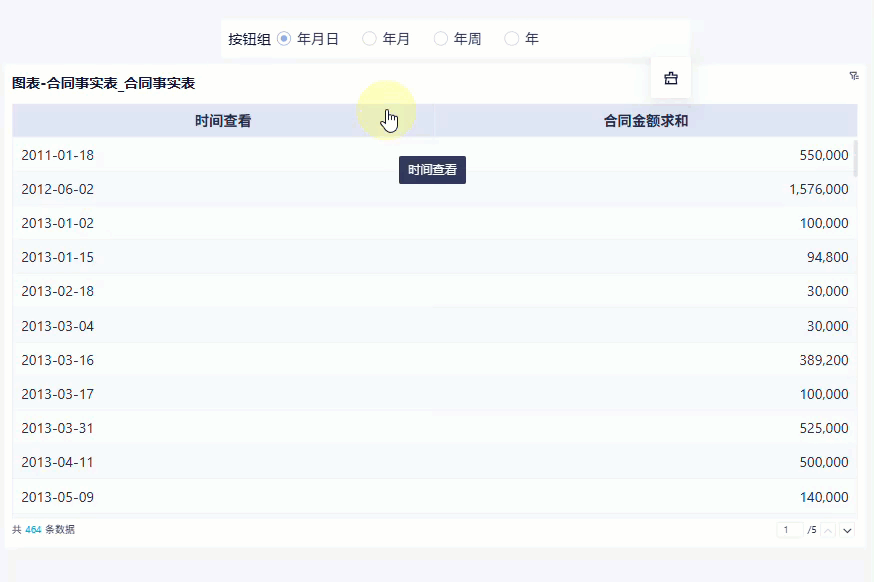Click the date cell 2011-01-18
Viewport: 874px width, 582px height.
(57, 155)
